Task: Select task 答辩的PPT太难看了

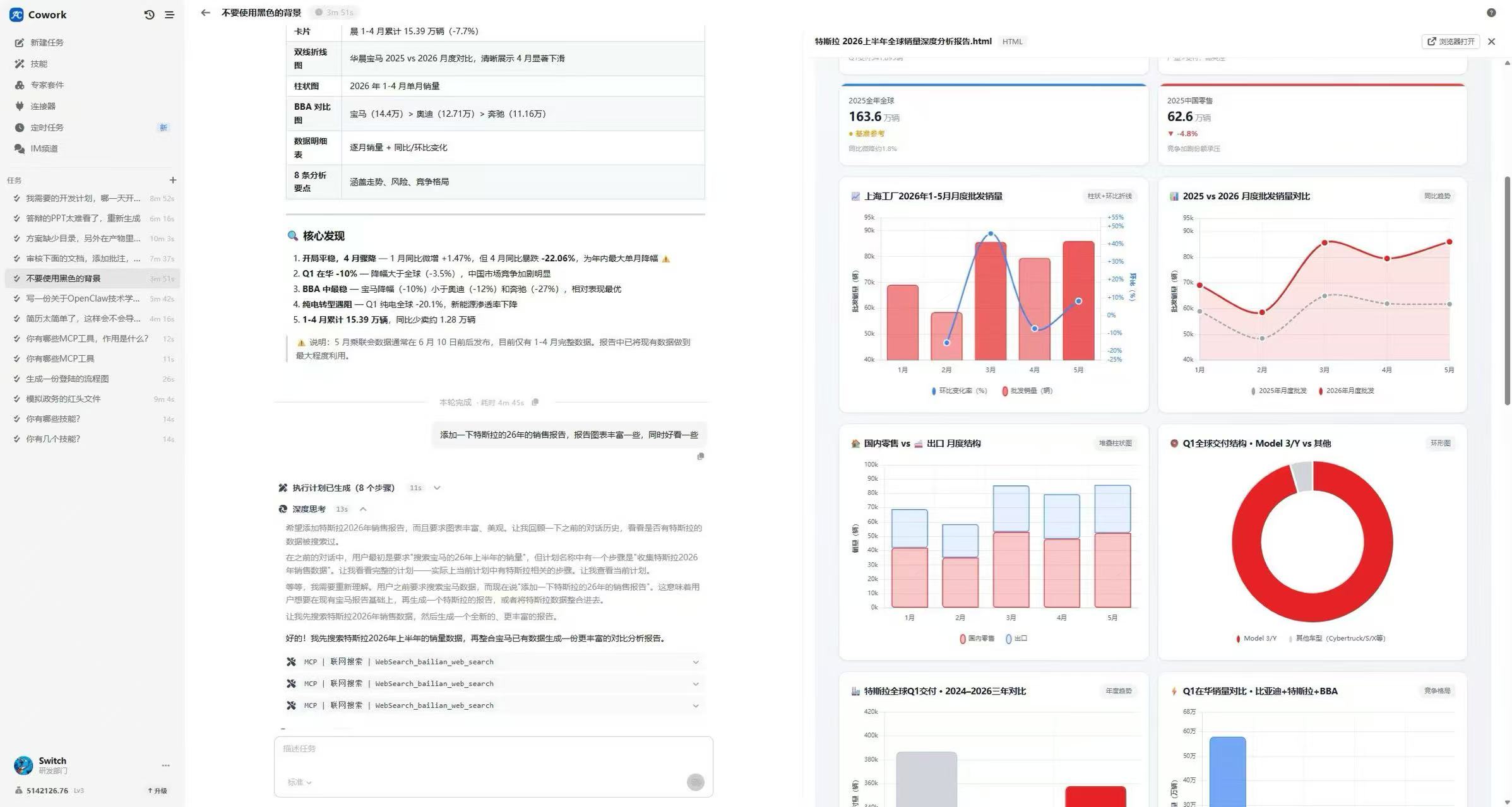Action: click(92, 218)
